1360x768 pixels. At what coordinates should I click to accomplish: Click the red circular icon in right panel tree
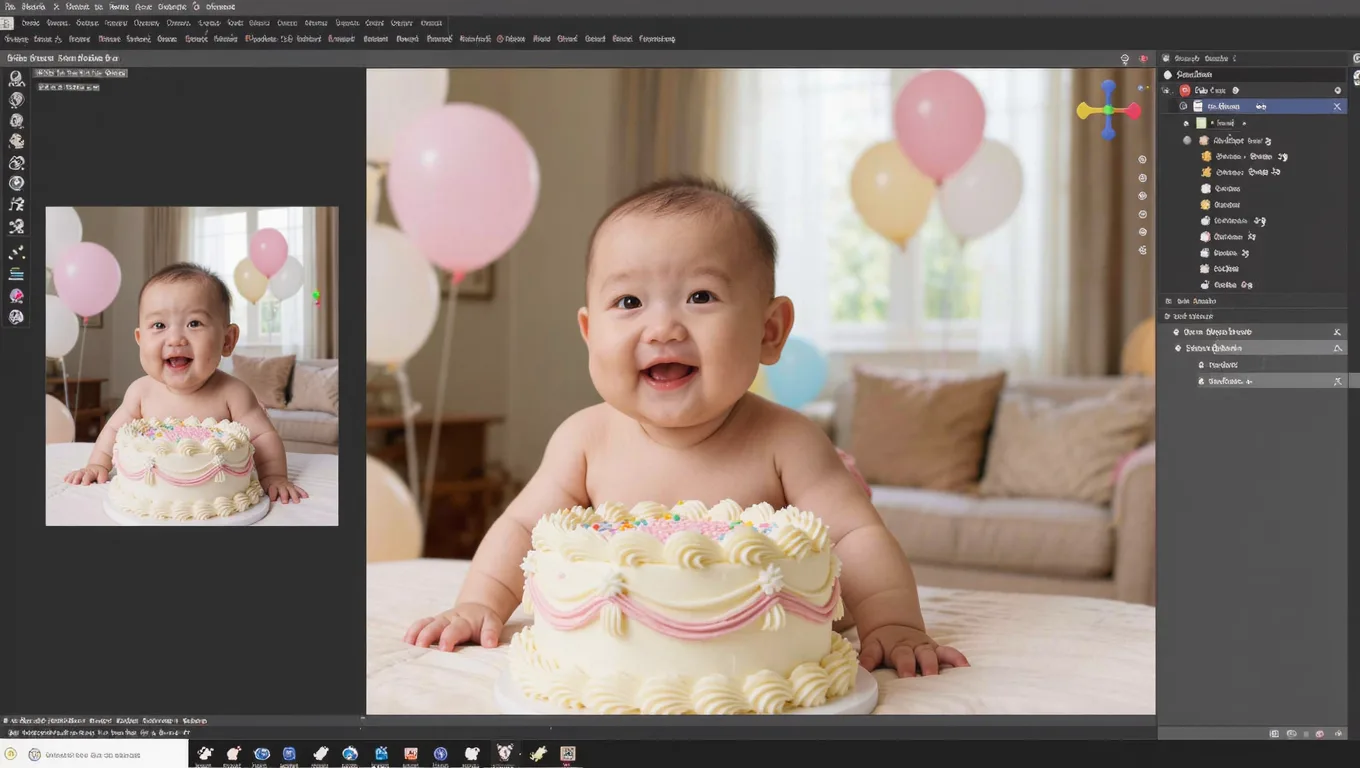point(1185,90)
